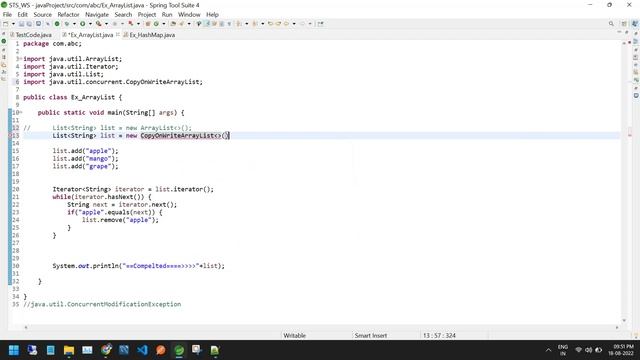The height and width of the screenshot is (360, 640).
Task: Click the Smart Insert status field
Action: [371, 336]
